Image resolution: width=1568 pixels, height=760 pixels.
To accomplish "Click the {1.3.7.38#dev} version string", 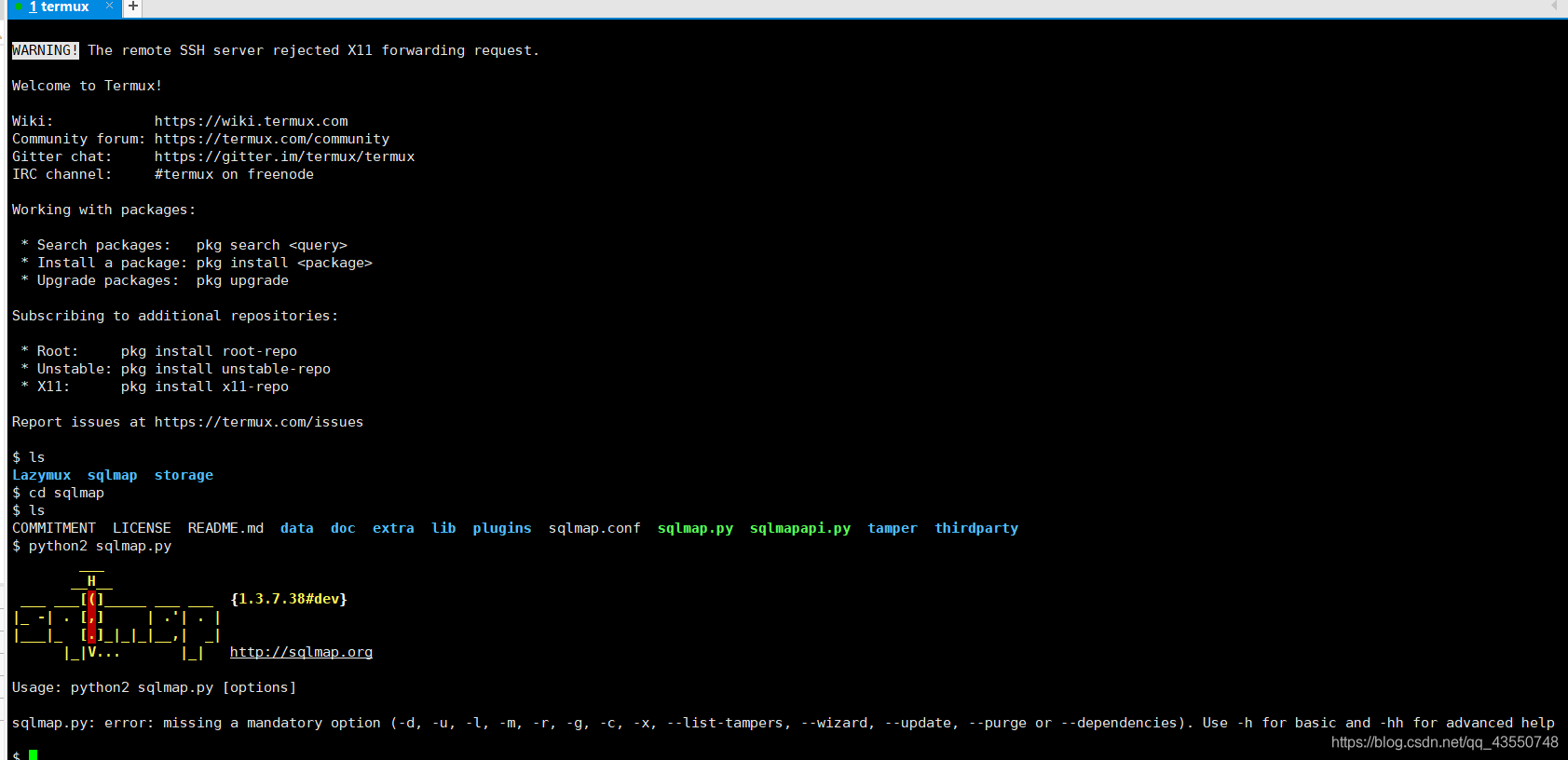I will [x=289, y=599].
